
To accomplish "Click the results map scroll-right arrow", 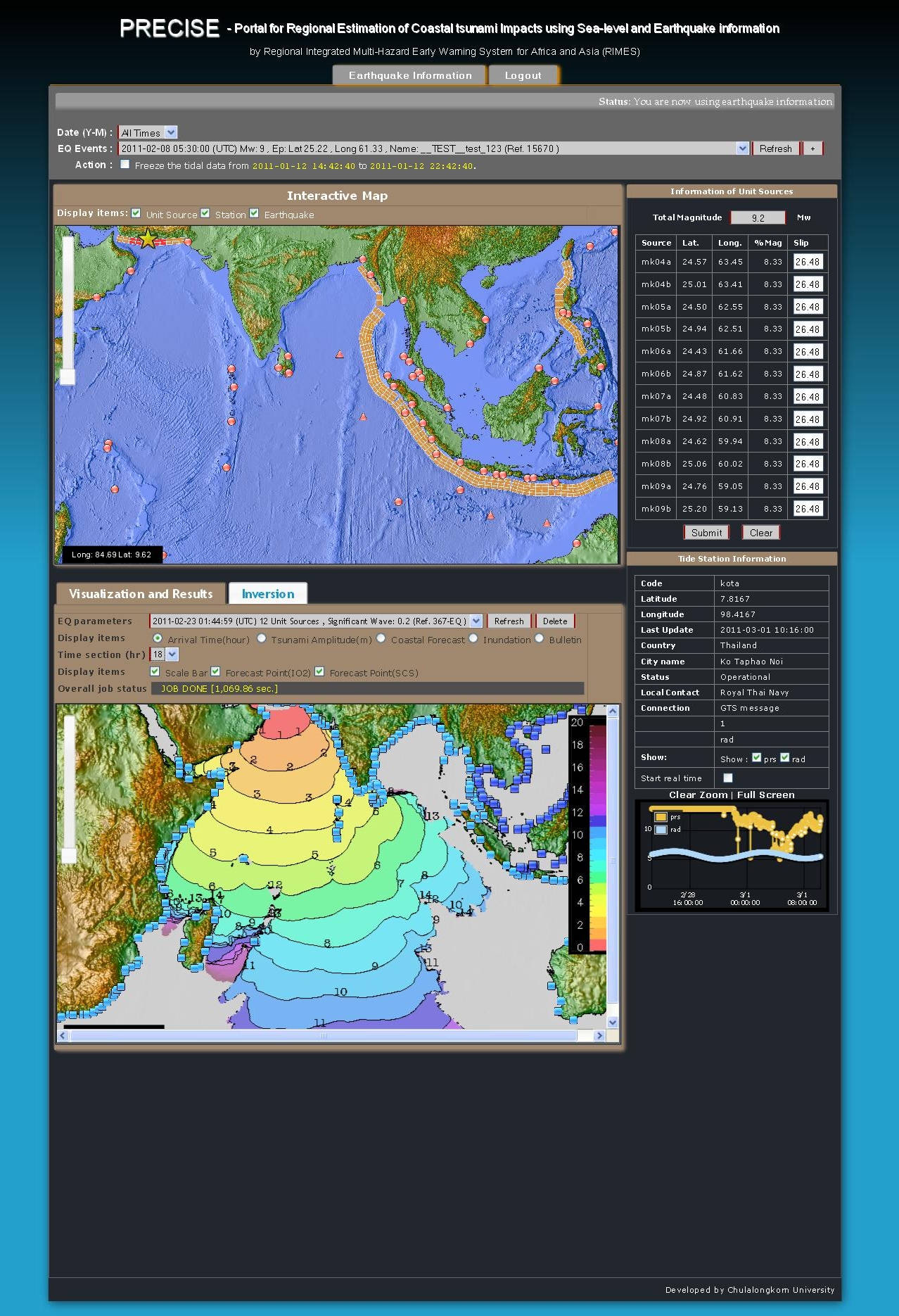I will coord(599,1035).
